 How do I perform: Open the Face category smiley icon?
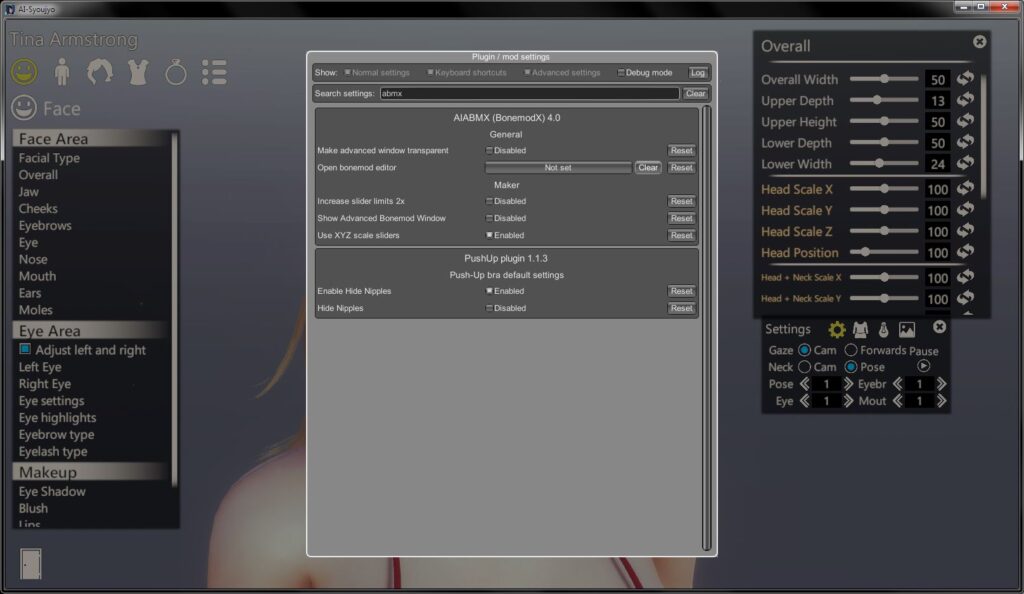[24, 72]
